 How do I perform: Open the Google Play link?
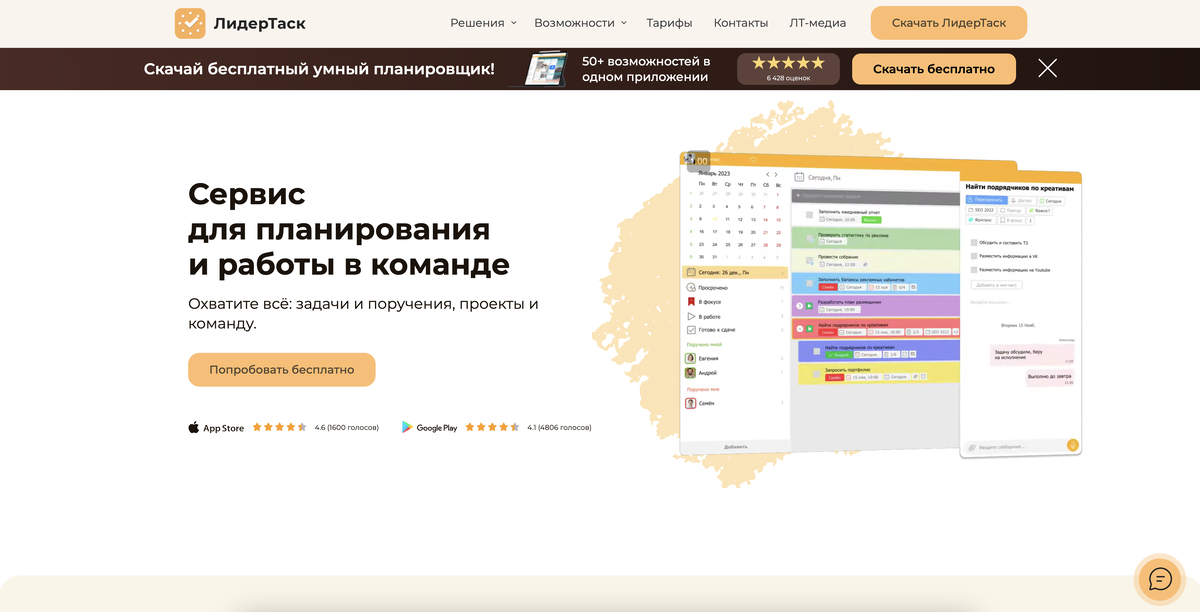coord(430,428)
